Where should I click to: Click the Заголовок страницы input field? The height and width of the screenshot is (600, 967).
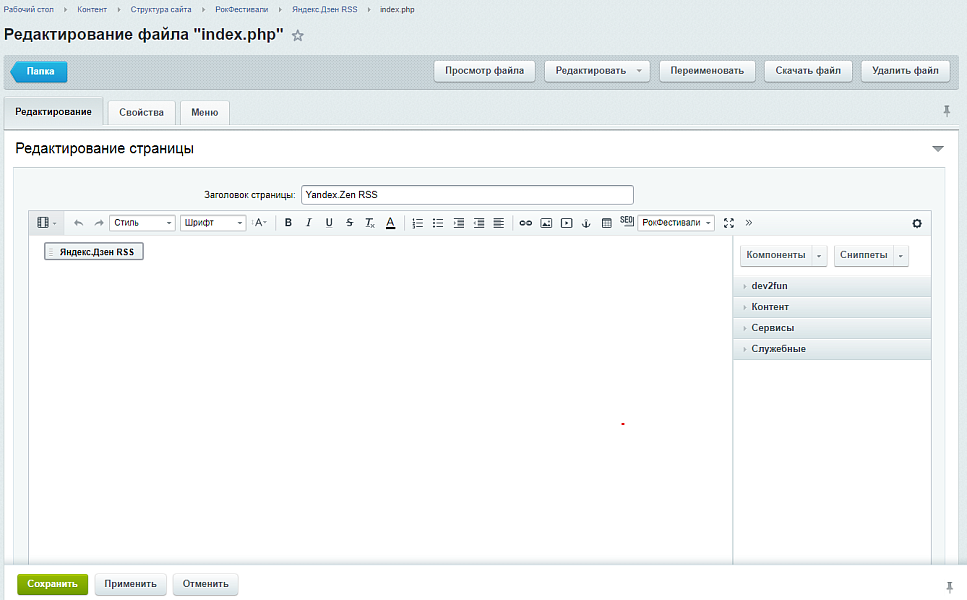[x=467, y=195]
